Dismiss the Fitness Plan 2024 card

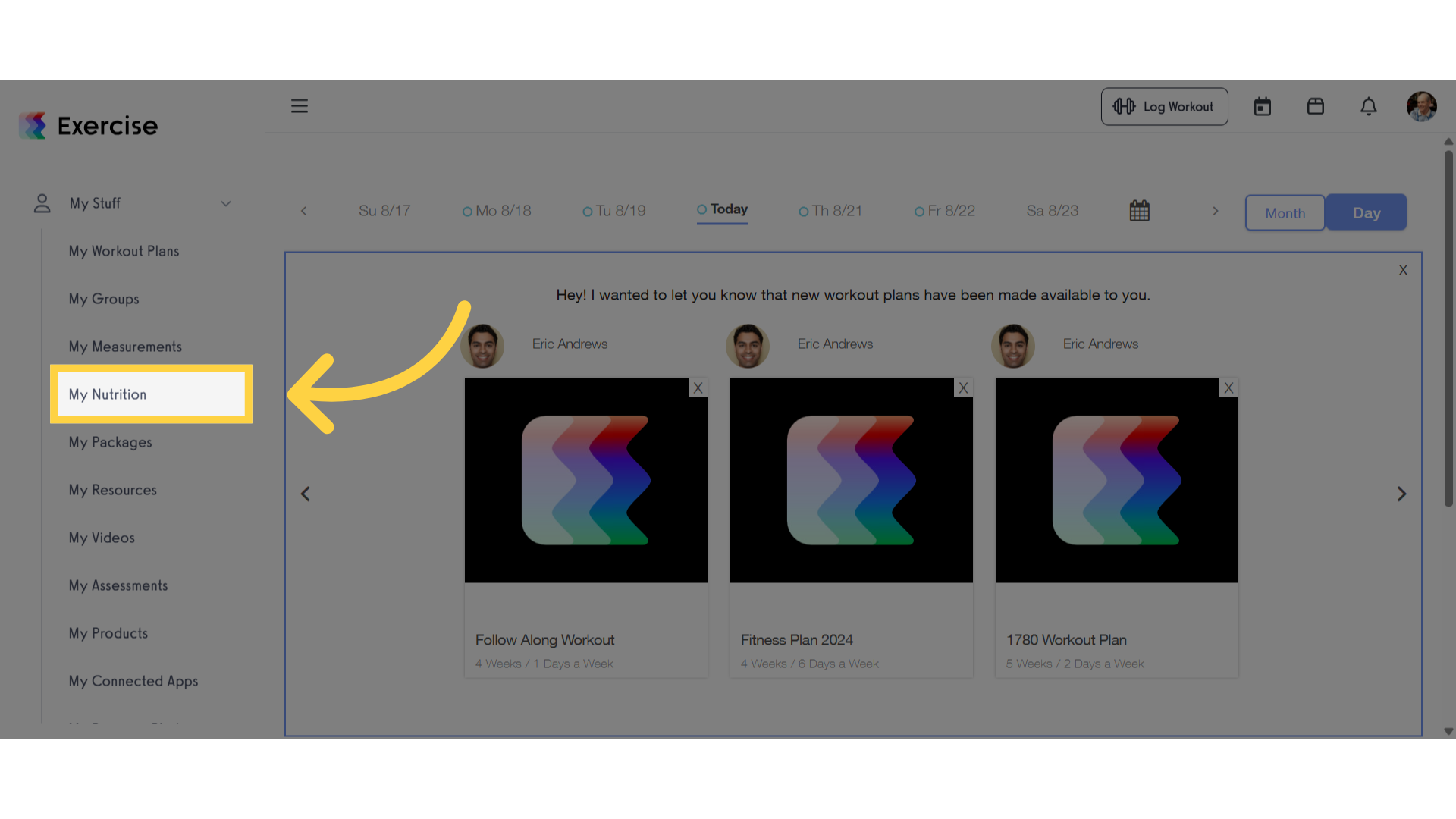(964, 388)
